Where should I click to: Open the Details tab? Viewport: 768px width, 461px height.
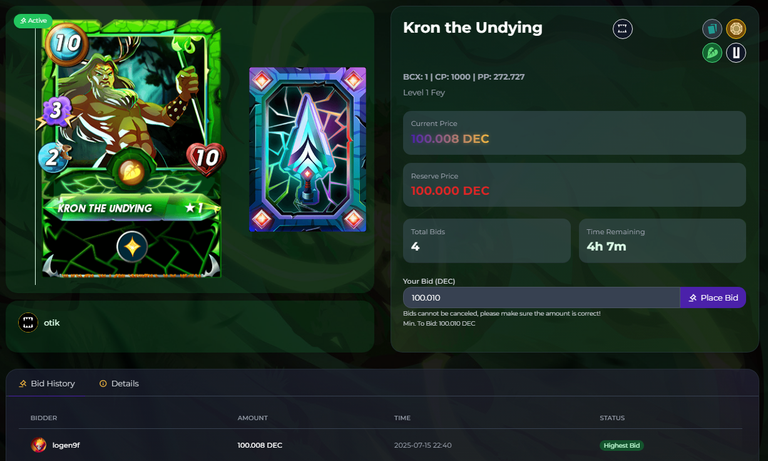(119, 384)
